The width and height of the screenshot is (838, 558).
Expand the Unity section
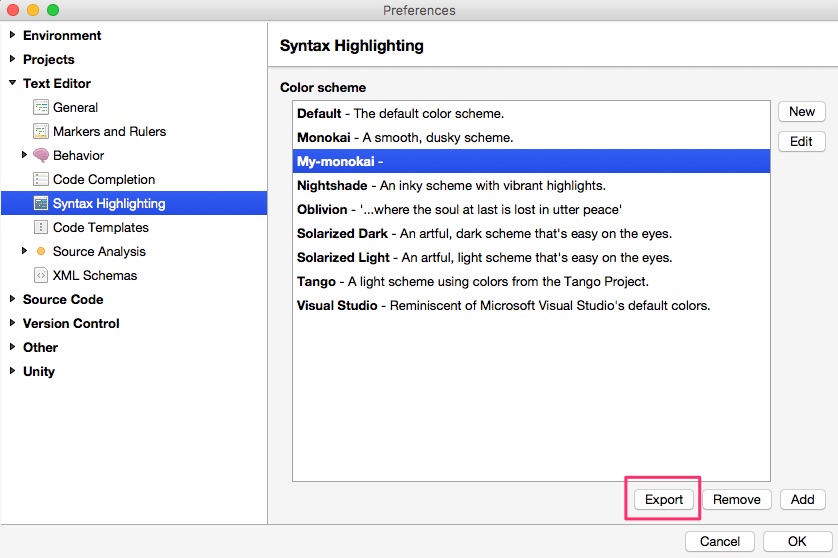pos(12,371)
